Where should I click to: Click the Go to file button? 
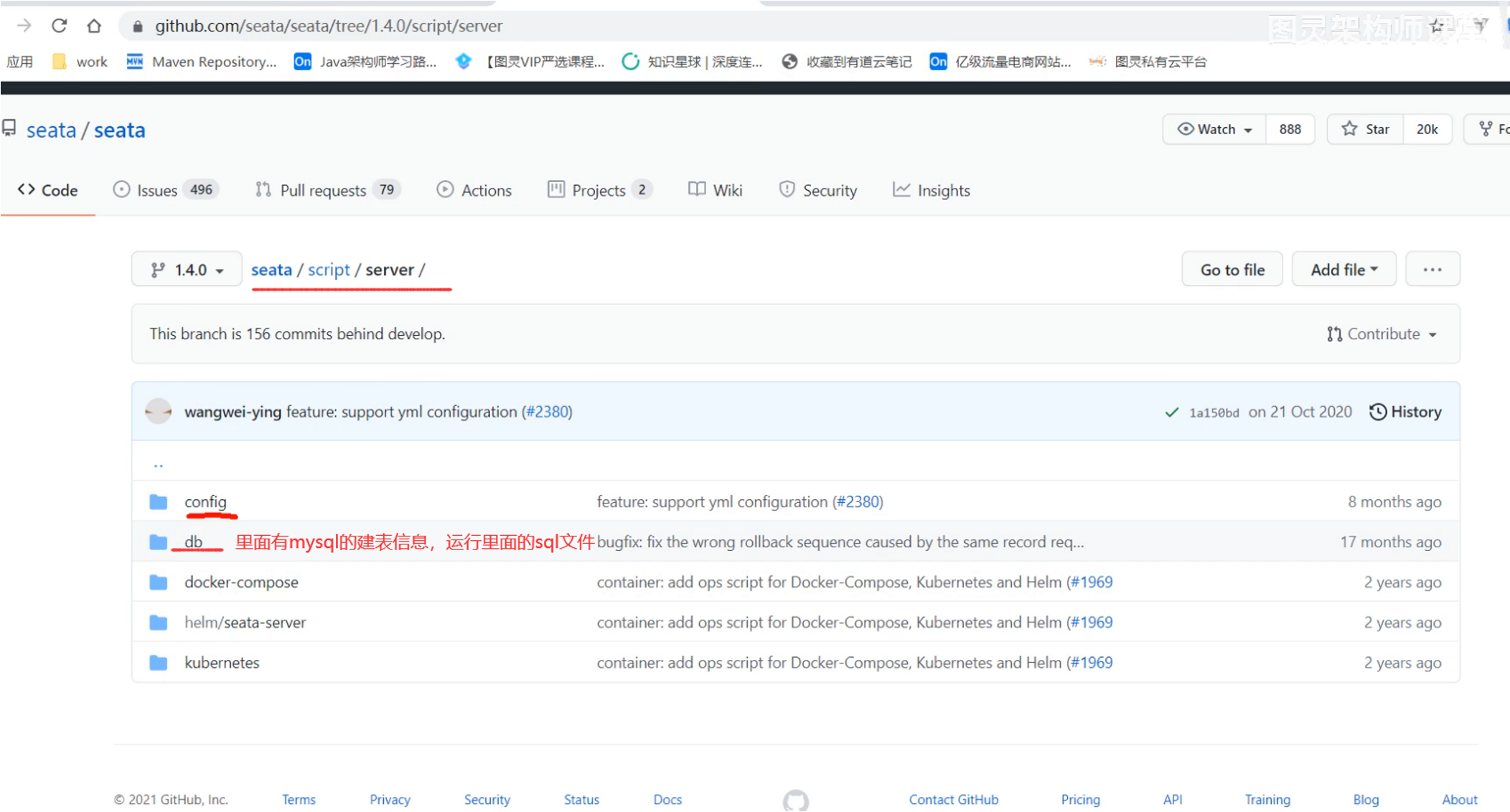1232,270
